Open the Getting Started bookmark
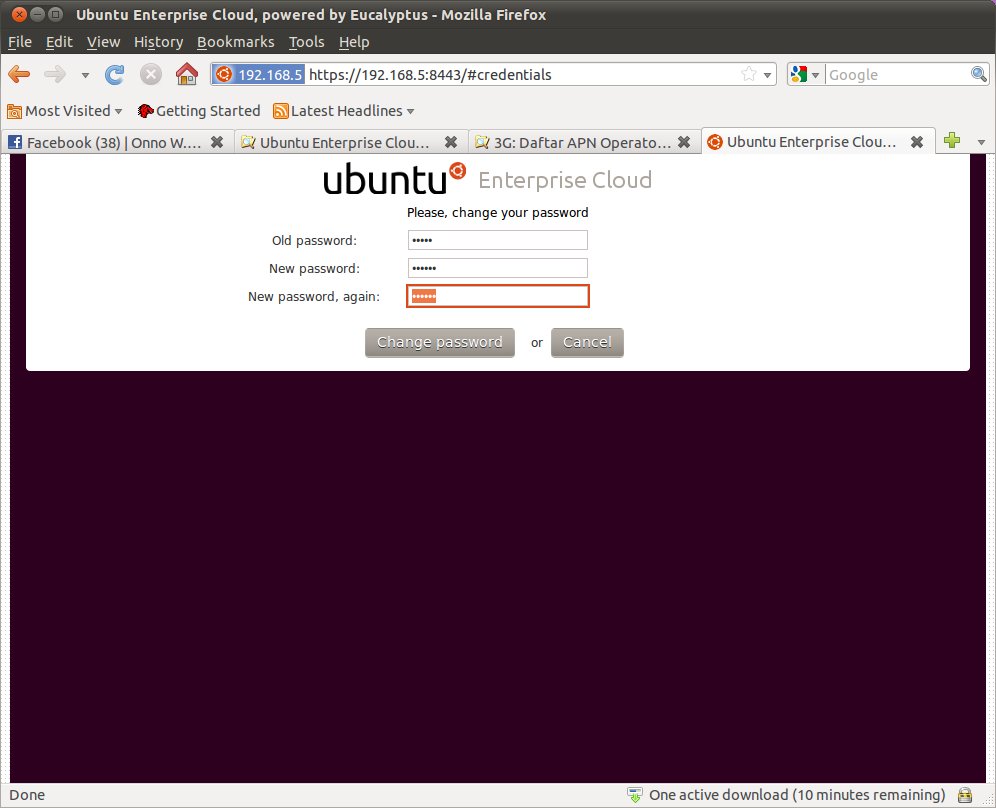Viewport: 996px width, 808px height. point(199,111)
